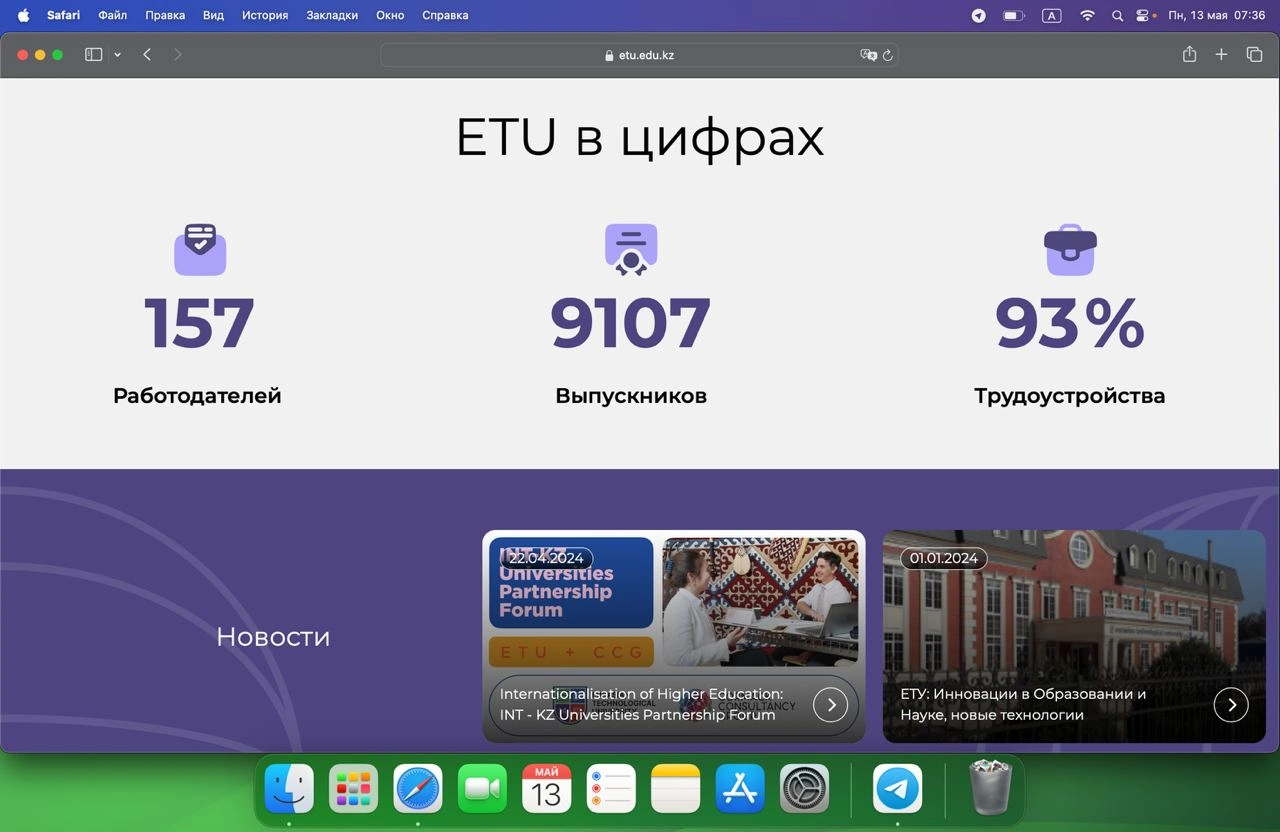Go back using the back arrow
Viewport: 1280px width, 832px height.
pos(147,55)
